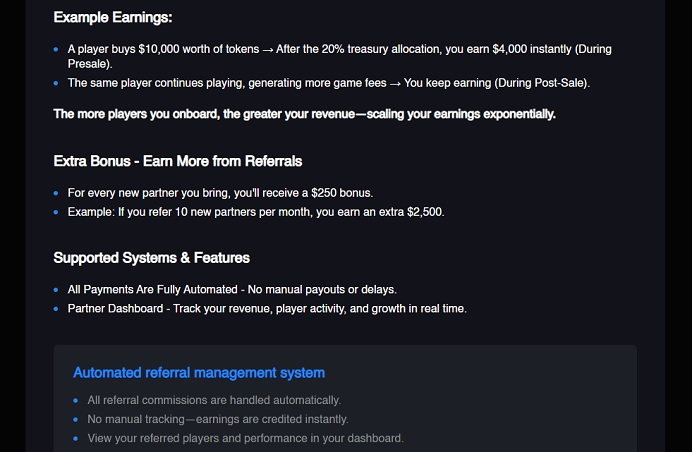Click 'Partner Dashboard - Track your revenue' line
Screen dimensions: 692x452
(267, 309)
